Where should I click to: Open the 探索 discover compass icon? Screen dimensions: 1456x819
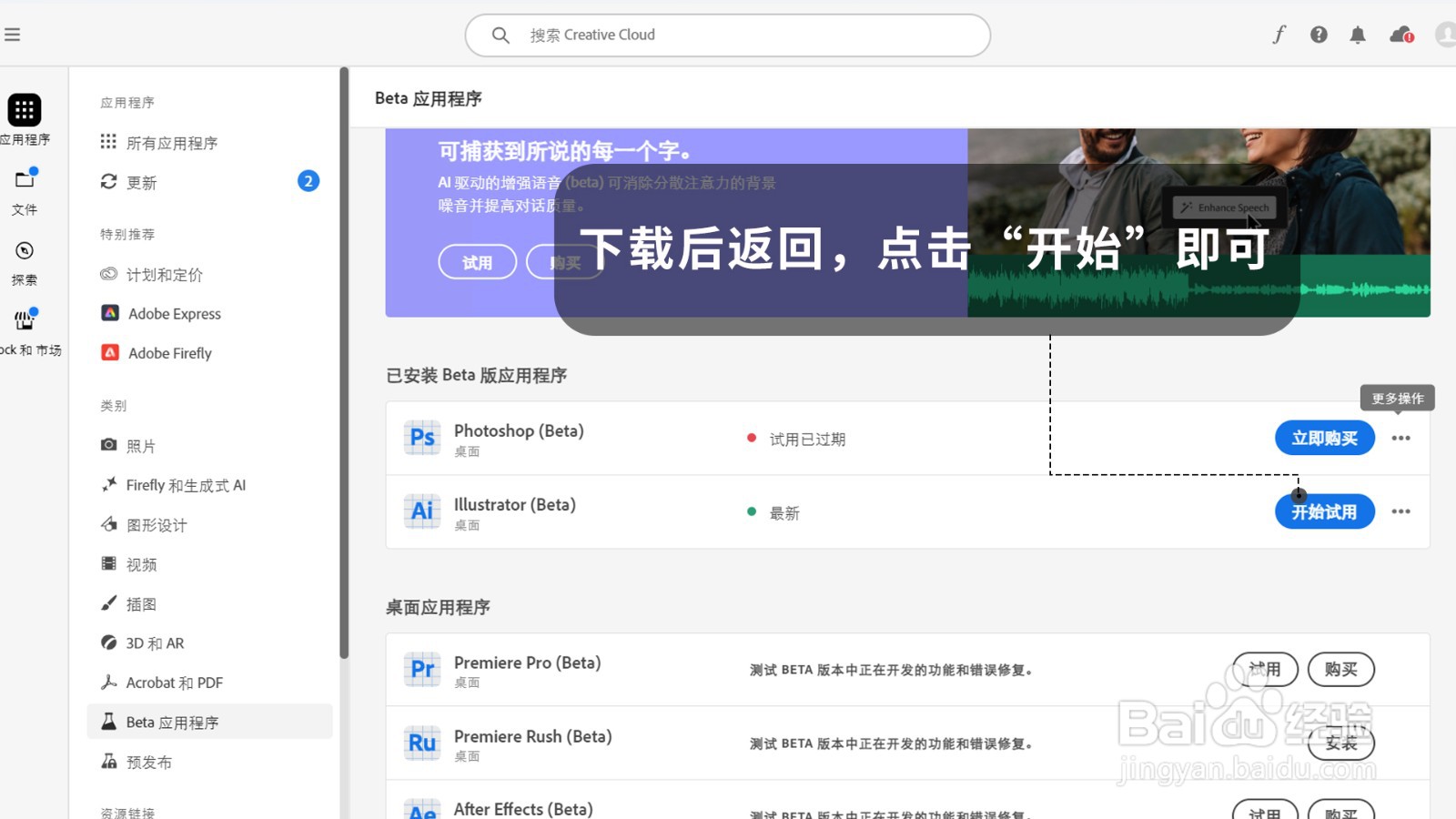[x=25, y=250]
